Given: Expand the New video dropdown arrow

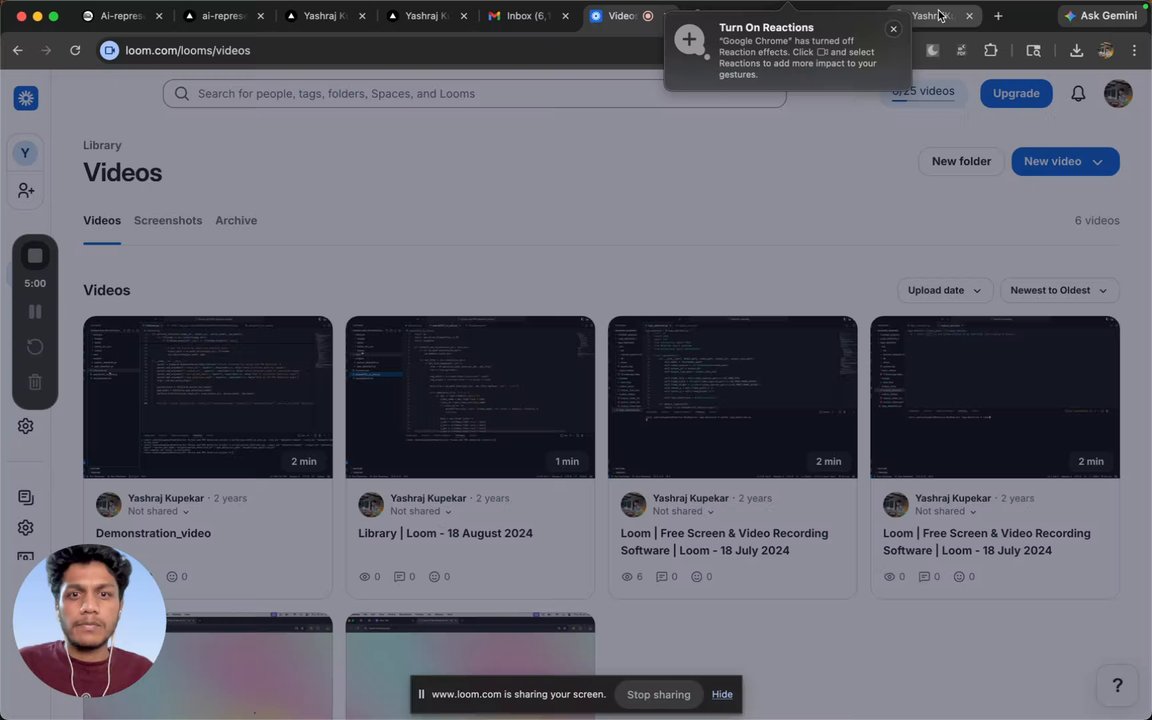Looking at the screenshot, I should tap(1098, 162).
